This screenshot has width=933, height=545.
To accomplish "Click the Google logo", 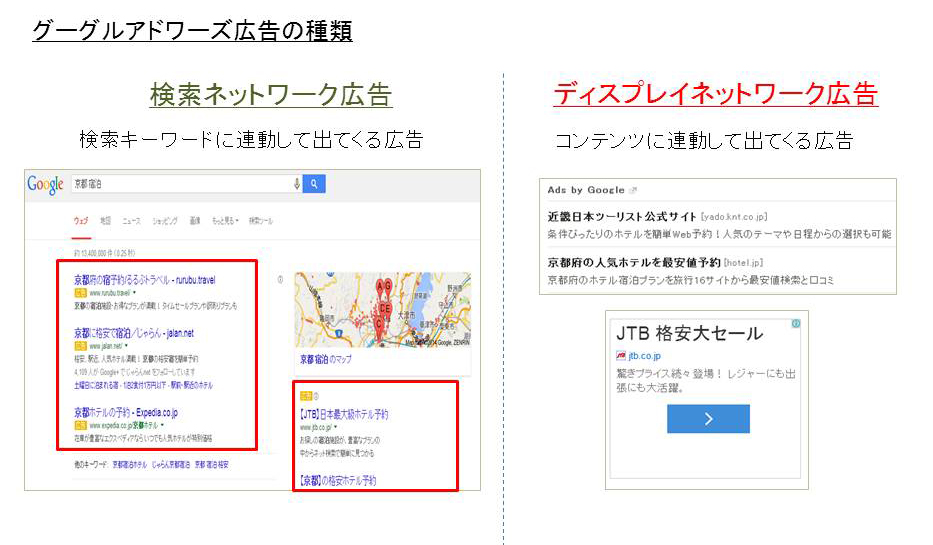I will coord(45,184).
